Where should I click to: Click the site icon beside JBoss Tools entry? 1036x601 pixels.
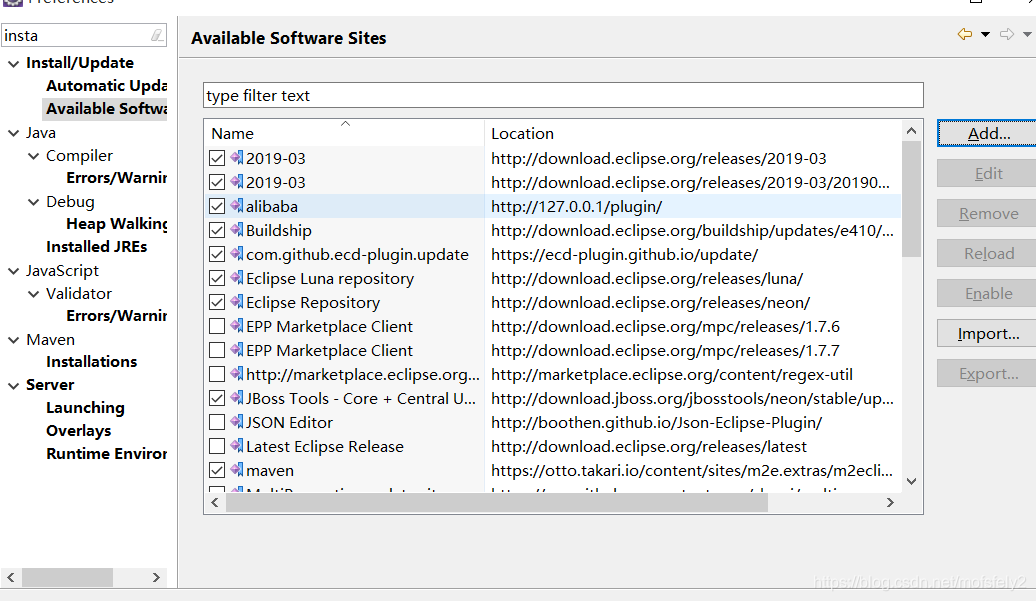tap(237, 398)
